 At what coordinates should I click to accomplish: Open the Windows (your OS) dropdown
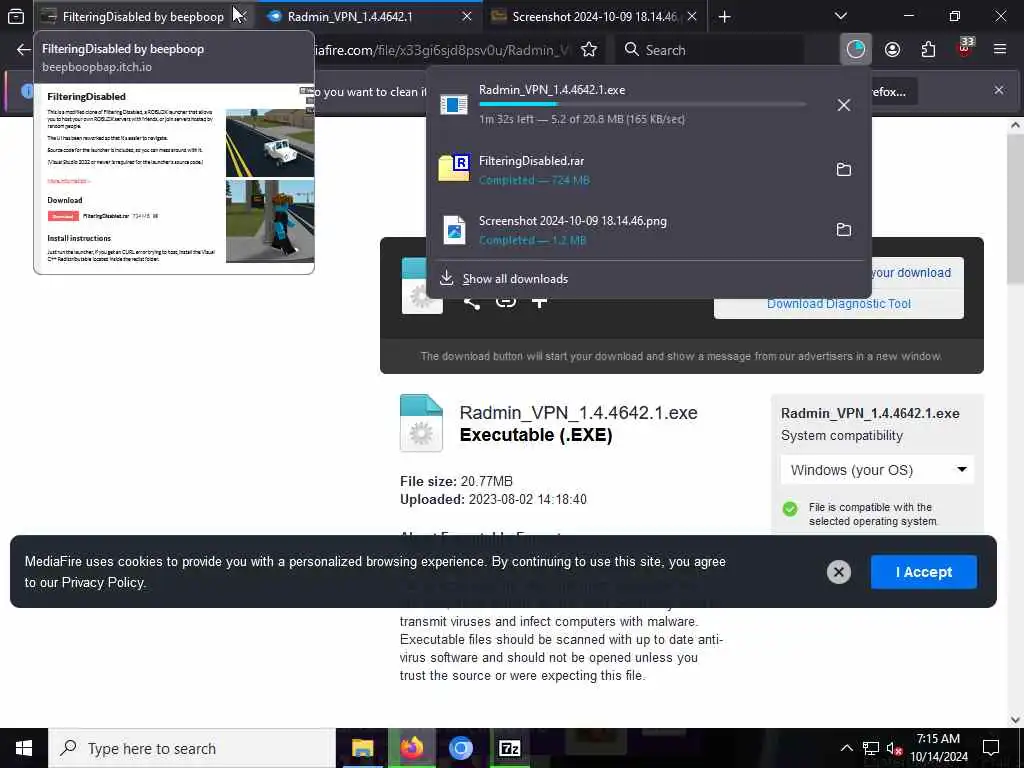point(877,470)
